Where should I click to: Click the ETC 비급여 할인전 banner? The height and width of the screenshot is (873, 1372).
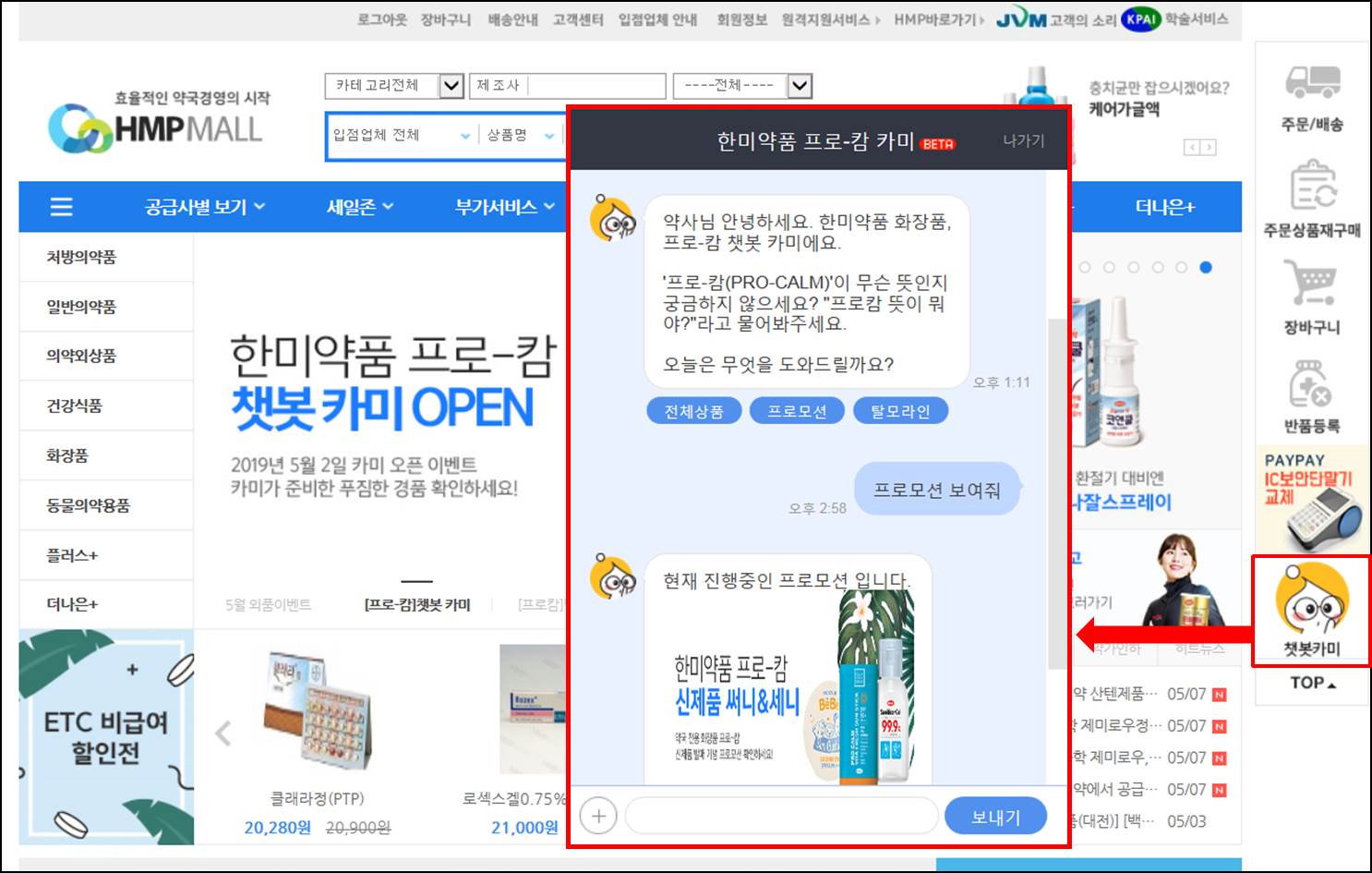[106, 737]
